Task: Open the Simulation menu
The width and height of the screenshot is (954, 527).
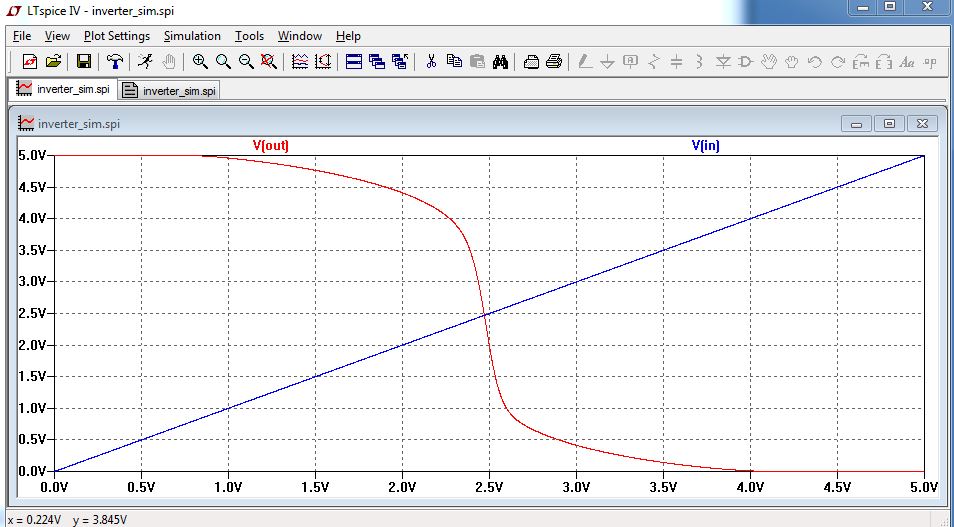Action: (x=192, y=36)
